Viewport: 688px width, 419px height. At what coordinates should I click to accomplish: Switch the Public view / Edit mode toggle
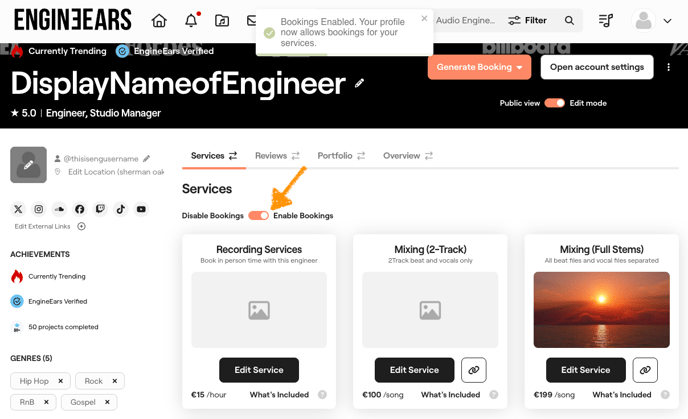coord(554,103)
